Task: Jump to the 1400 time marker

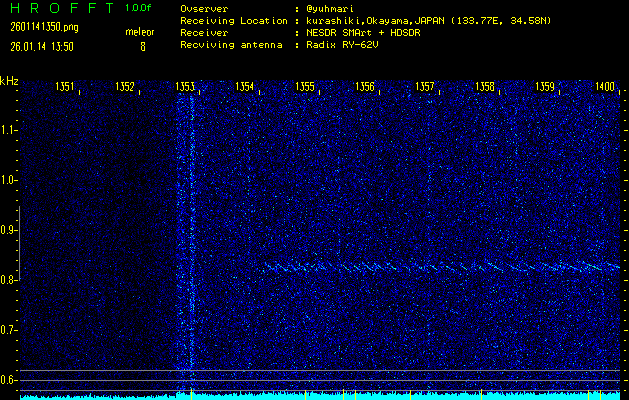Action: coord(604,87)
